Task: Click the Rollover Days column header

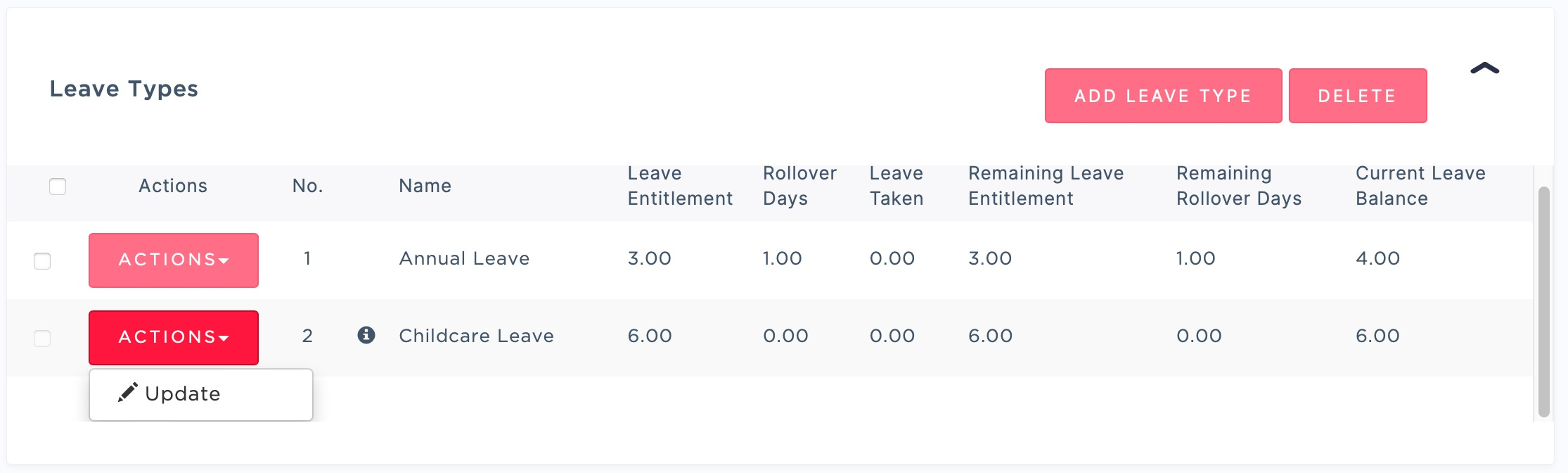Action: pyautogui.click(x=799, y=186)
